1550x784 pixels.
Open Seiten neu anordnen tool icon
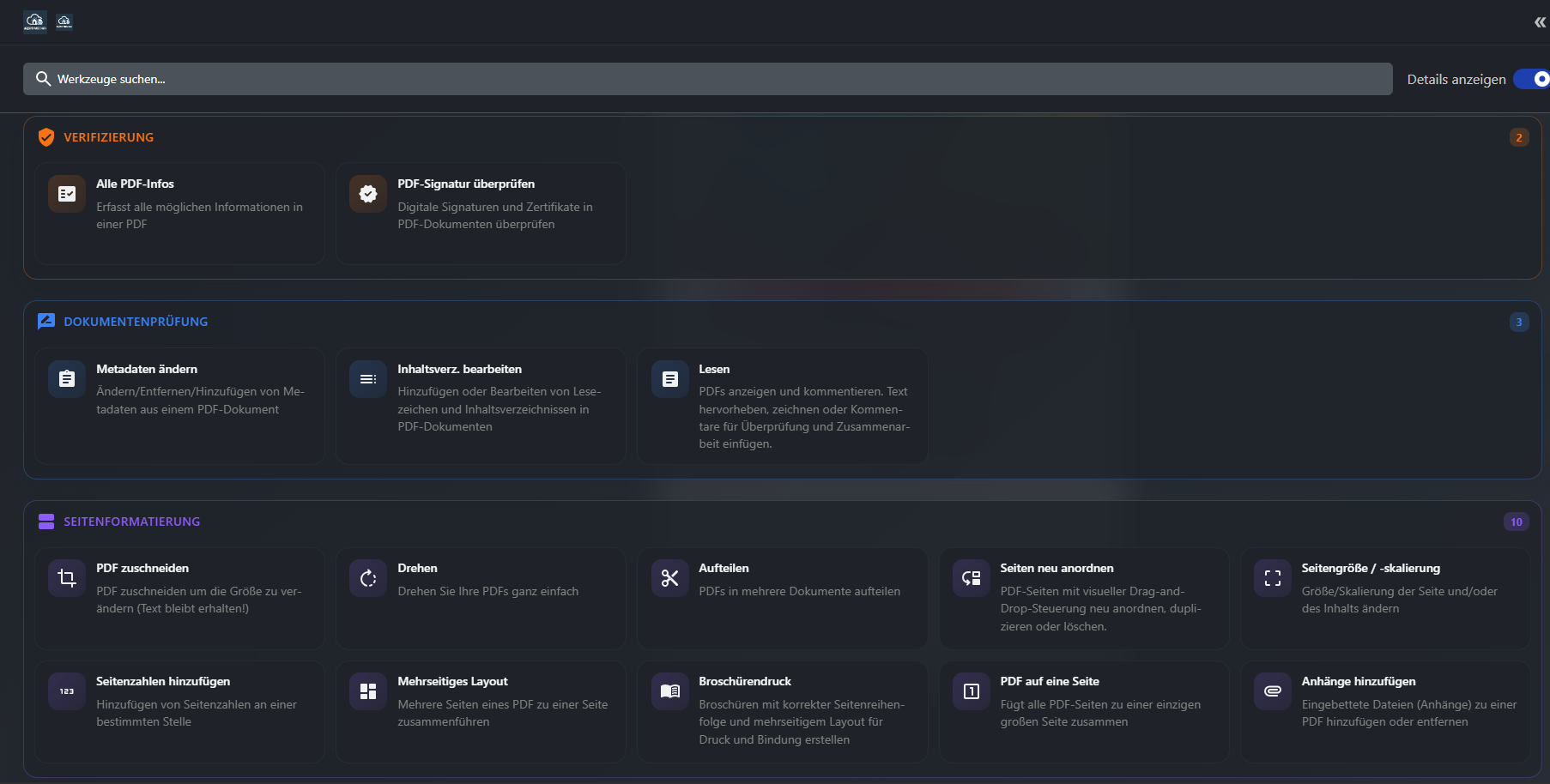tap(971, 578)
